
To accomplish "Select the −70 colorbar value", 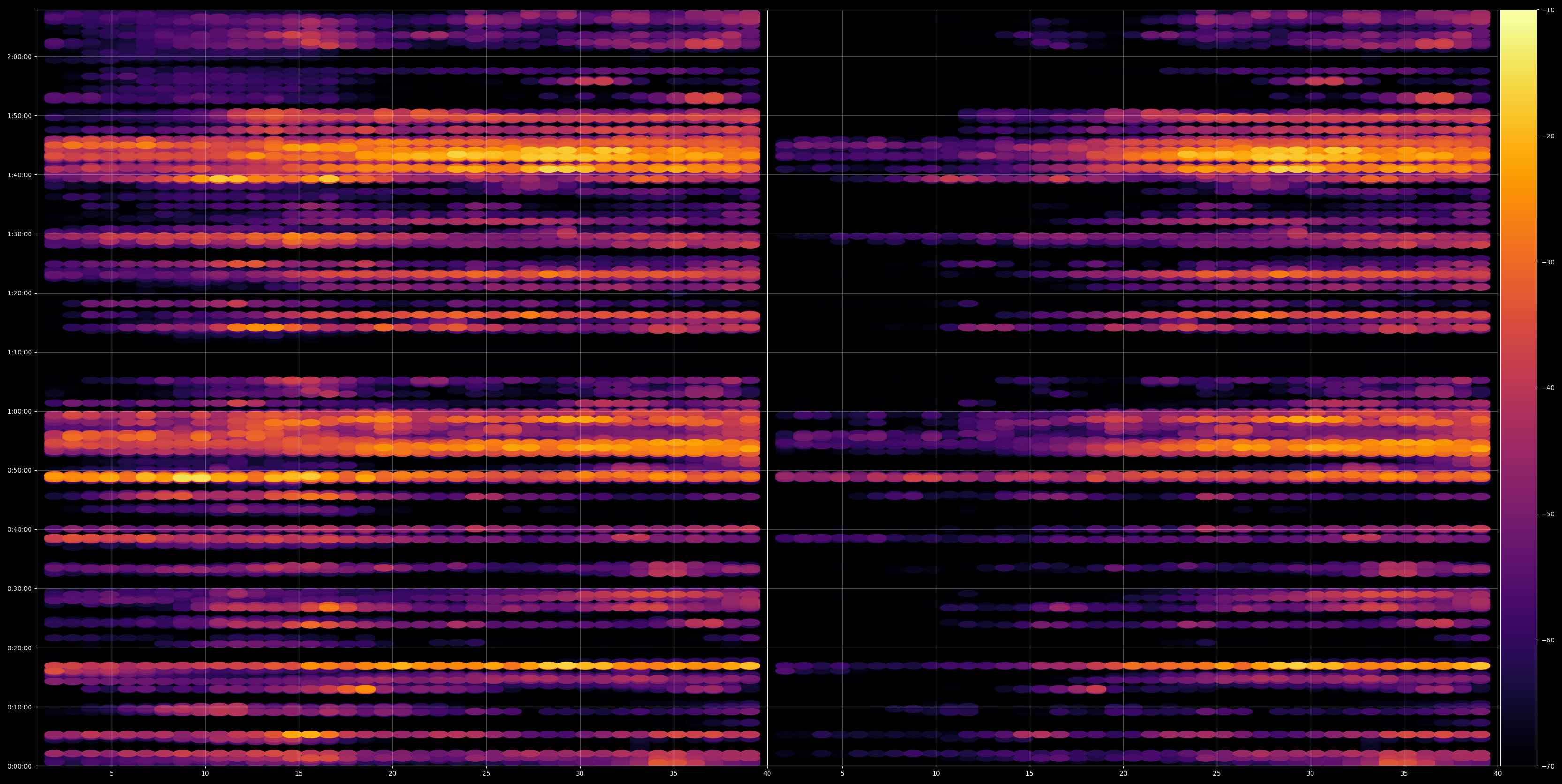I will 1548,766.
